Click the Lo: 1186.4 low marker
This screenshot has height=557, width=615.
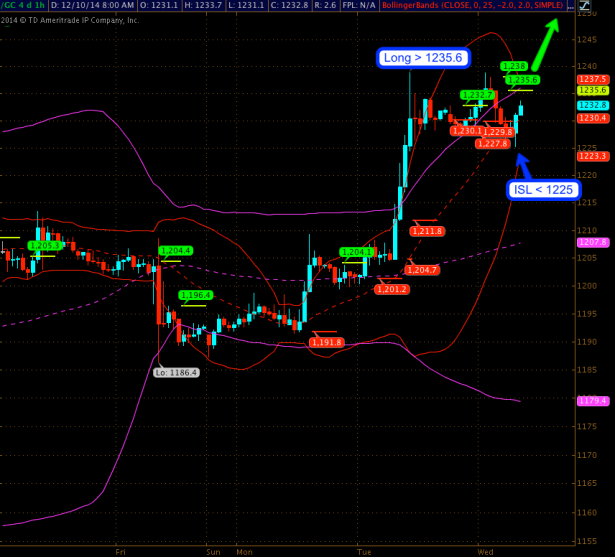(x=178, y=372)
